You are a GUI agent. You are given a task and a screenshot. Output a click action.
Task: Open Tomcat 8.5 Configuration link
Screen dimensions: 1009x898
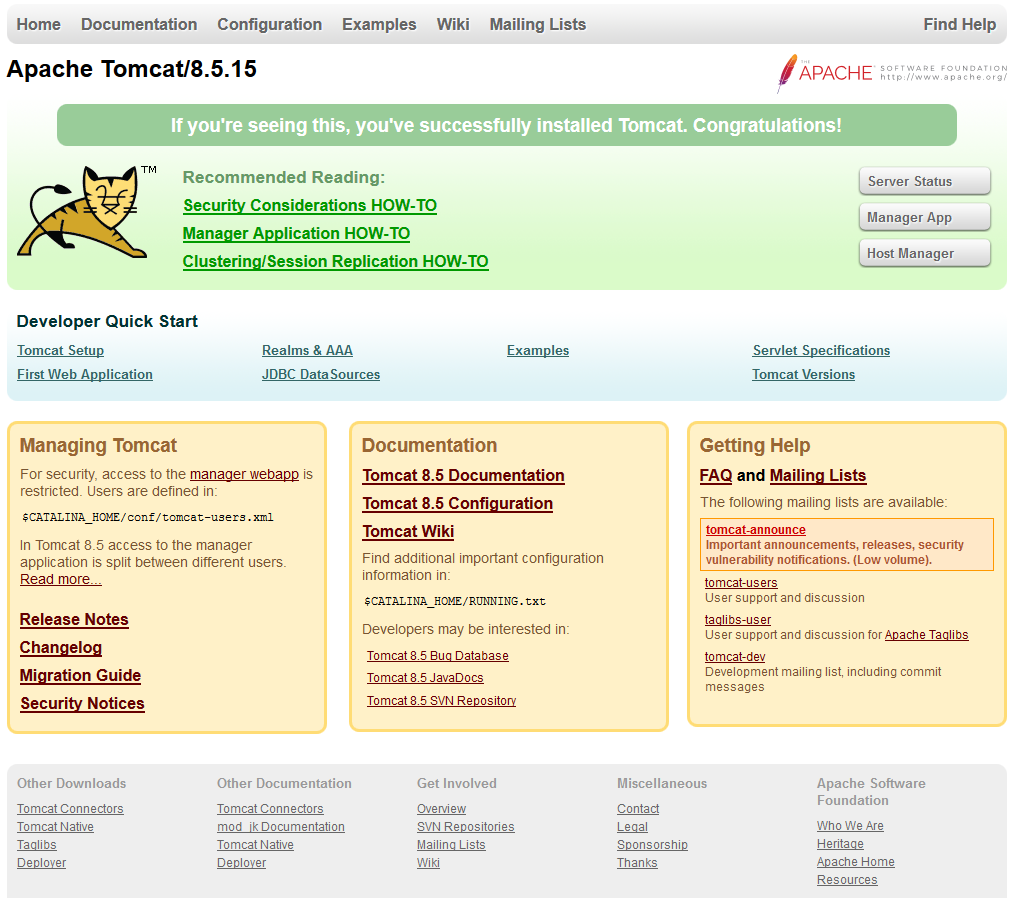pos(458,504)
